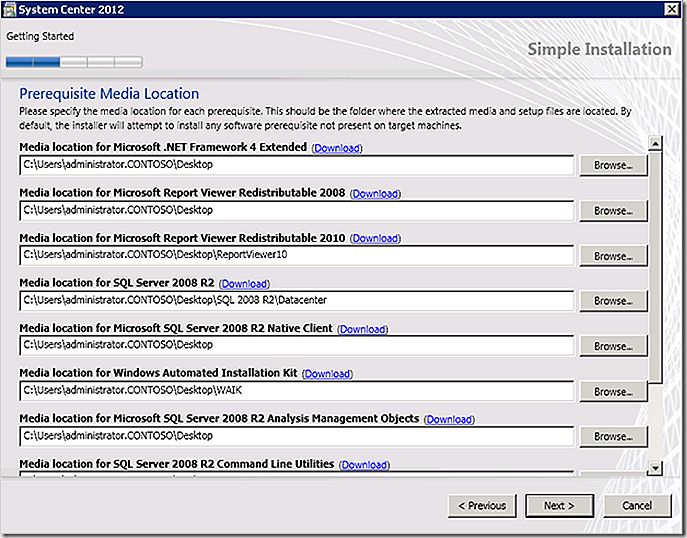
Task: Click the vertical scrollbar thumb
Action: 655,267
